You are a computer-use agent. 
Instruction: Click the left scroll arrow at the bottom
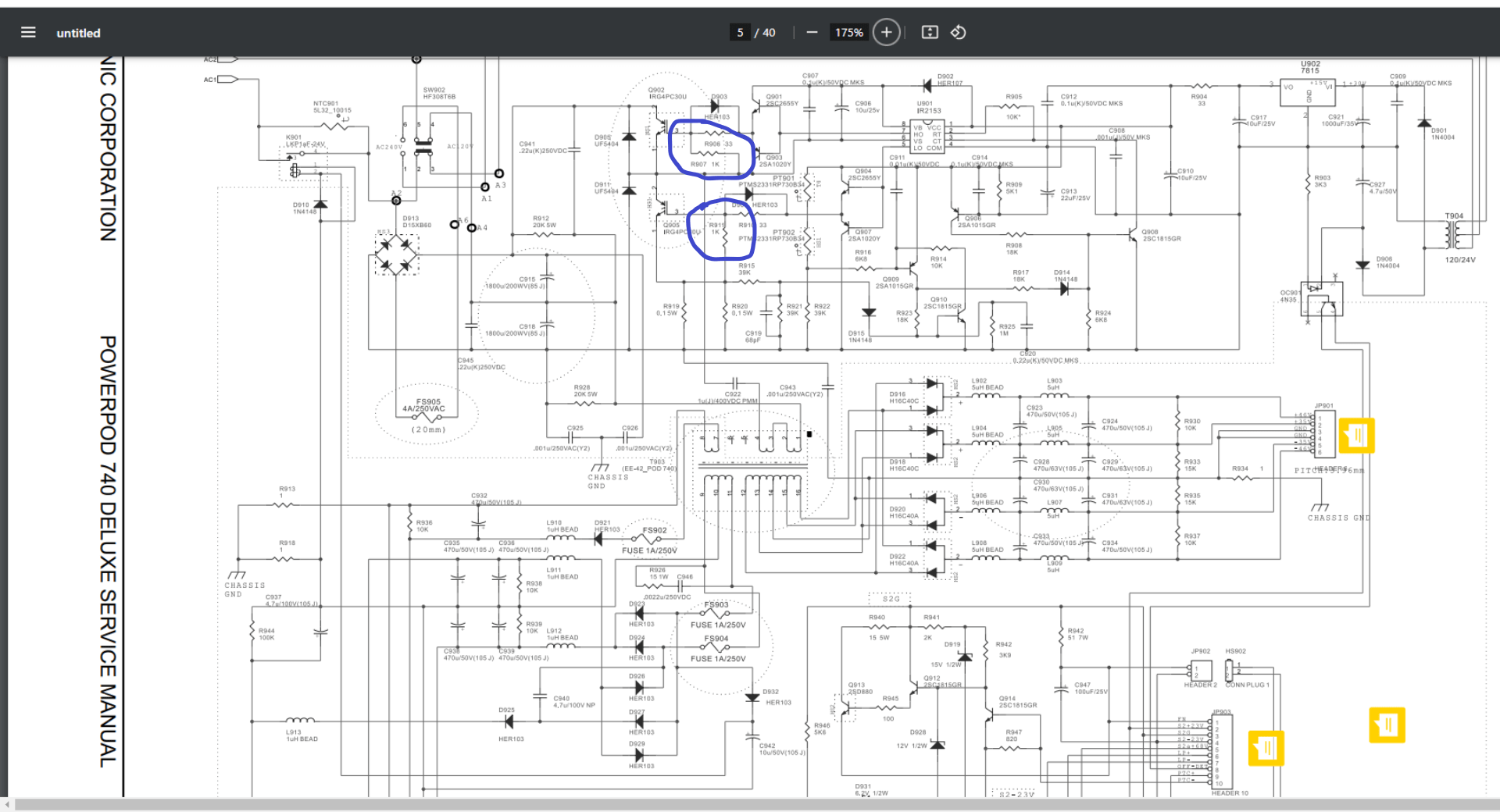pyautogui.click(x=7, y=804)
